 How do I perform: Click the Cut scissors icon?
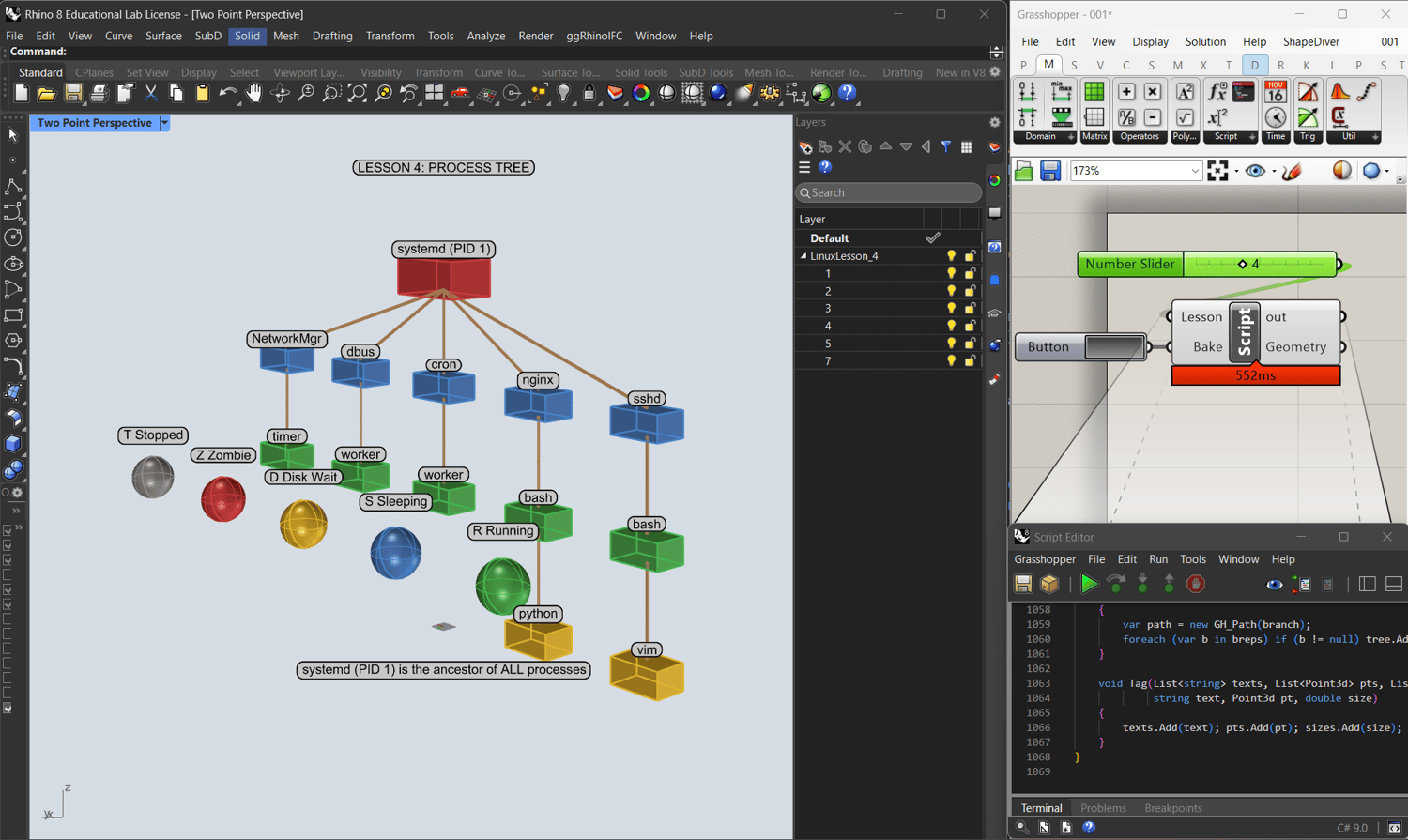coord(150,93)
